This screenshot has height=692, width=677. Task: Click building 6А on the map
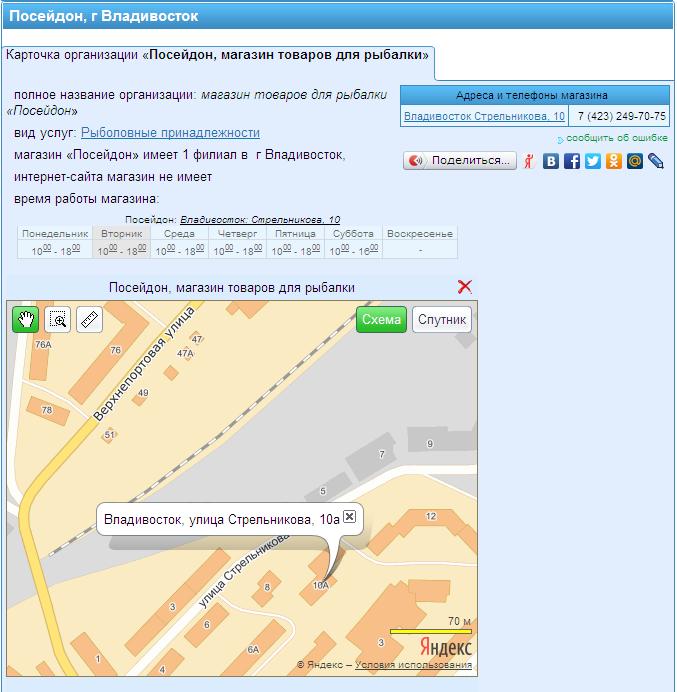[x=253, y=649]
